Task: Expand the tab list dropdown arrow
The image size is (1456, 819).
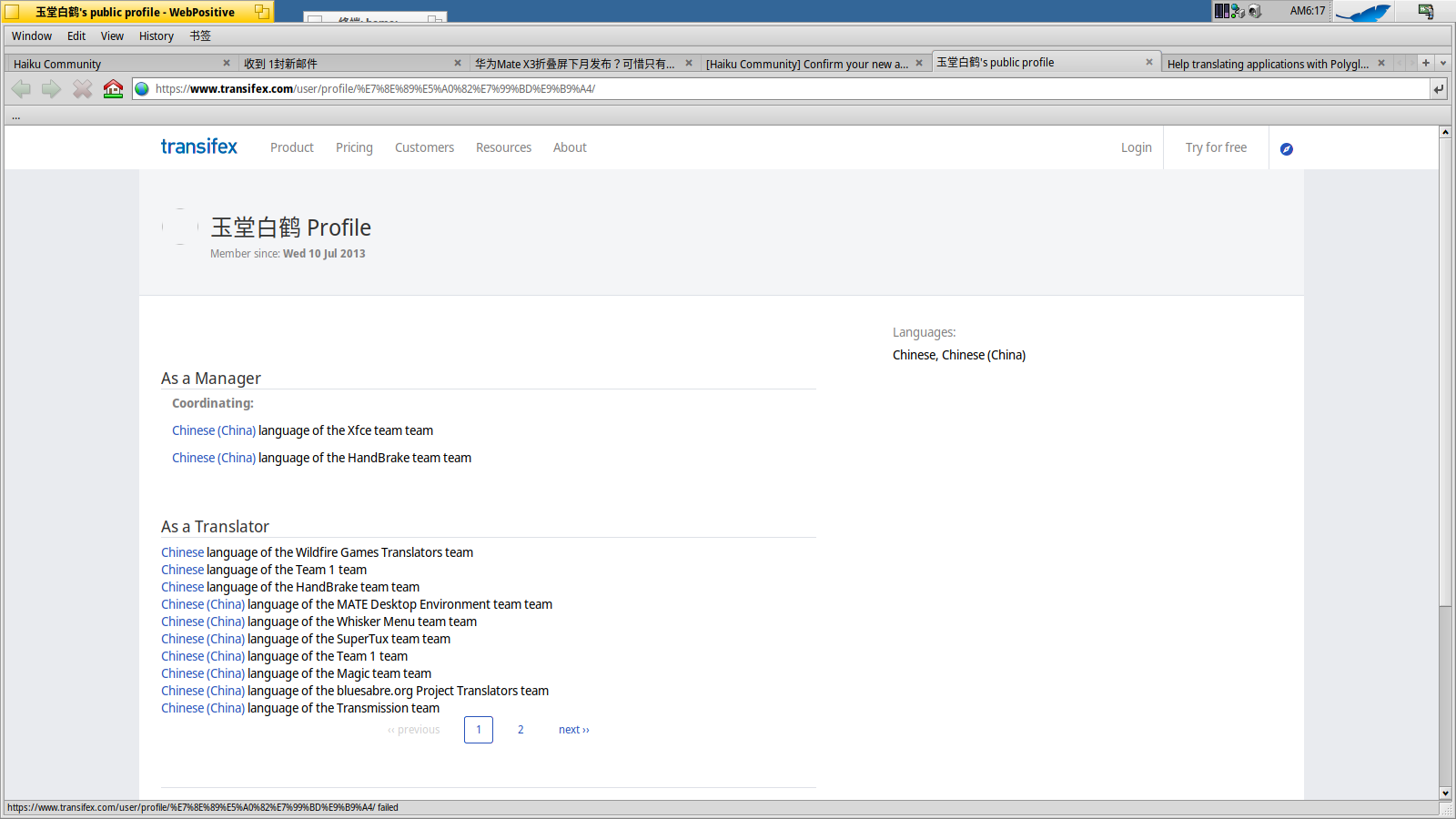Action: click(1443, 63)
